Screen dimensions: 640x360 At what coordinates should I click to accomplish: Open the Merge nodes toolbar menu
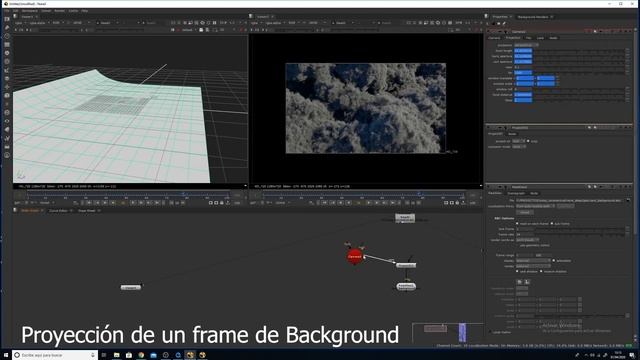pos(7,78)
